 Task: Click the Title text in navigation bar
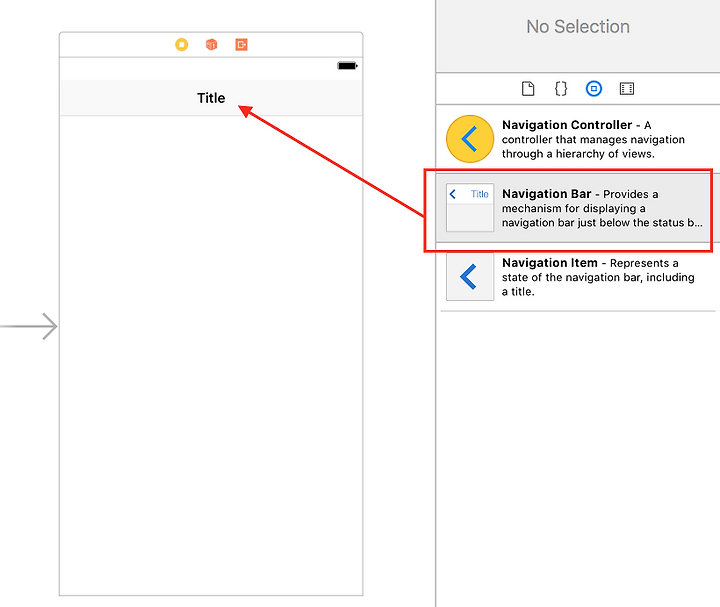(211, 98)
